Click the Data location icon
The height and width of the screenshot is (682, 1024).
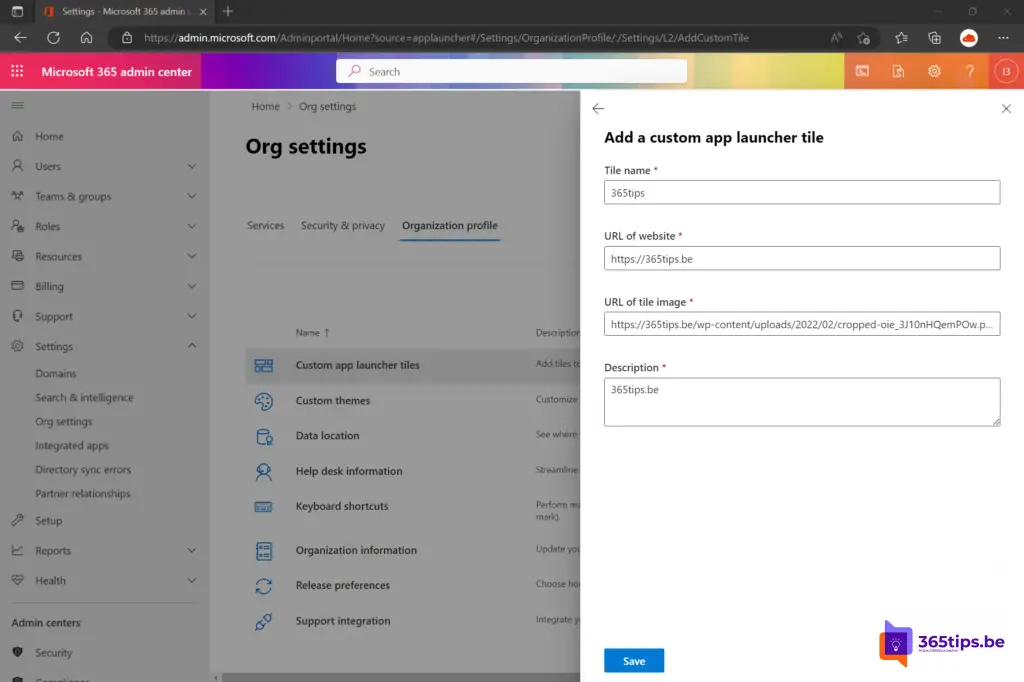[264, 436]
